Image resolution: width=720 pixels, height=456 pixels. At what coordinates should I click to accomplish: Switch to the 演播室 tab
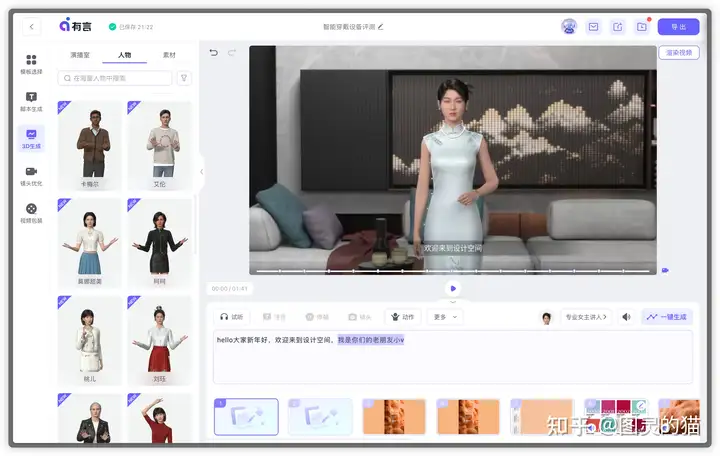click(x=80, y=55)
